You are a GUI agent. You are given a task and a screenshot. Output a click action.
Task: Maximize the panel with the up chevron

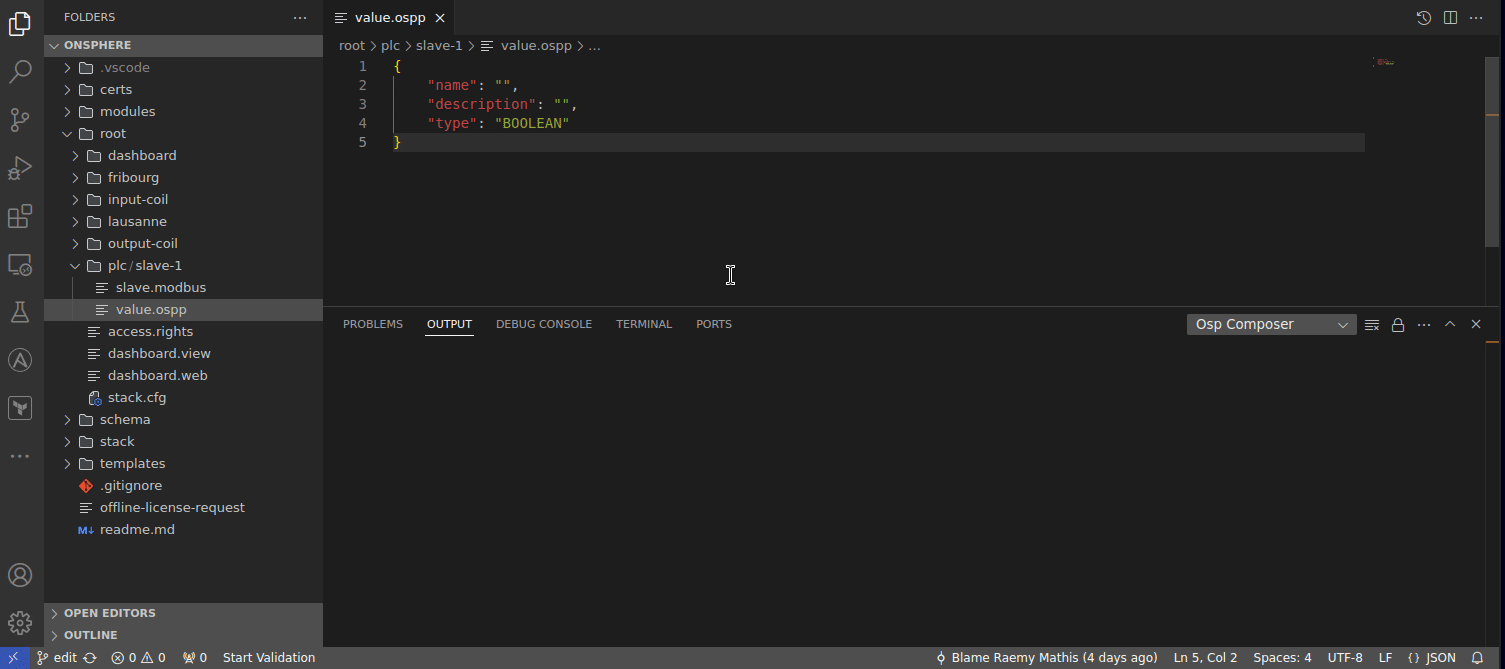1450,324
